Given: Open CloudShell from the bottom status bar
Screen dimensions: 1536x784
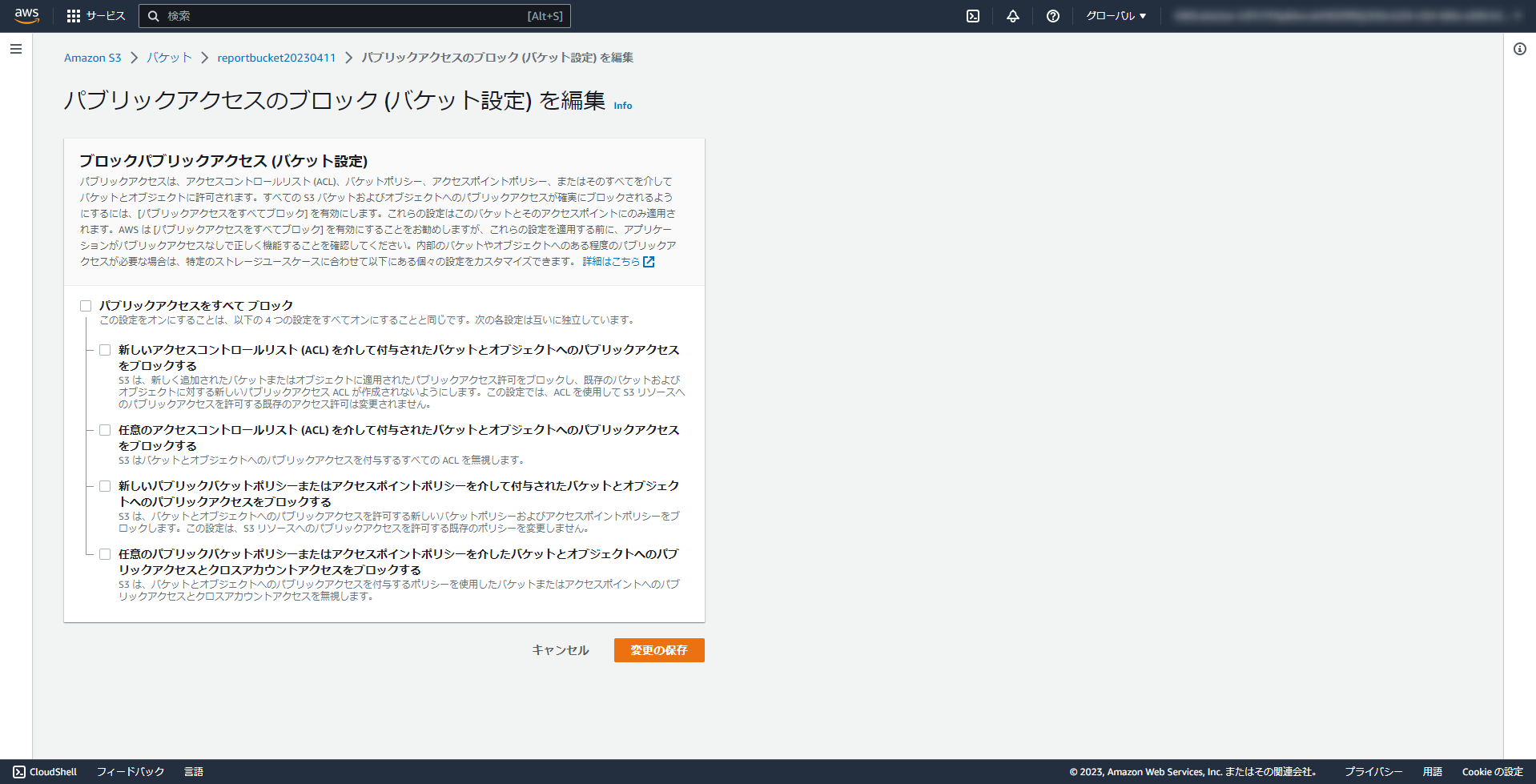Looking at the screenshot, I should coord(46,771).
